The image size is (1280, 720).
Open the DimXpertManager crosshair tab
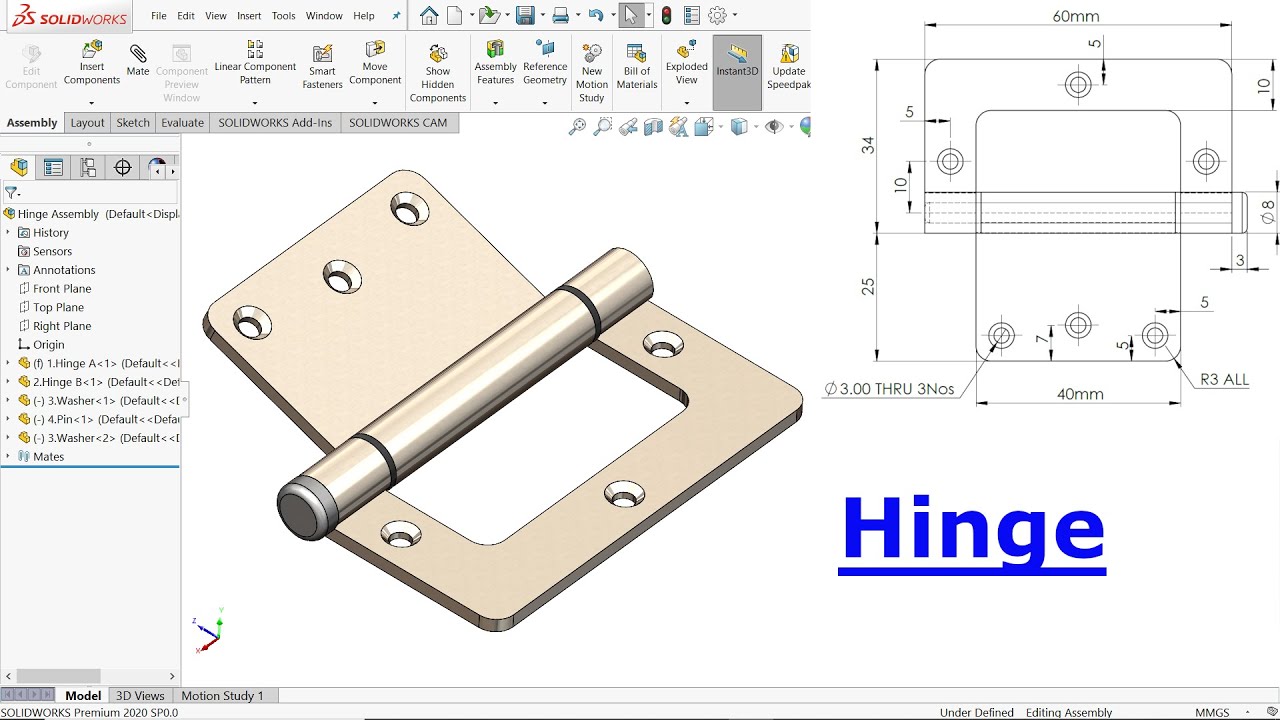pos(123,168)
